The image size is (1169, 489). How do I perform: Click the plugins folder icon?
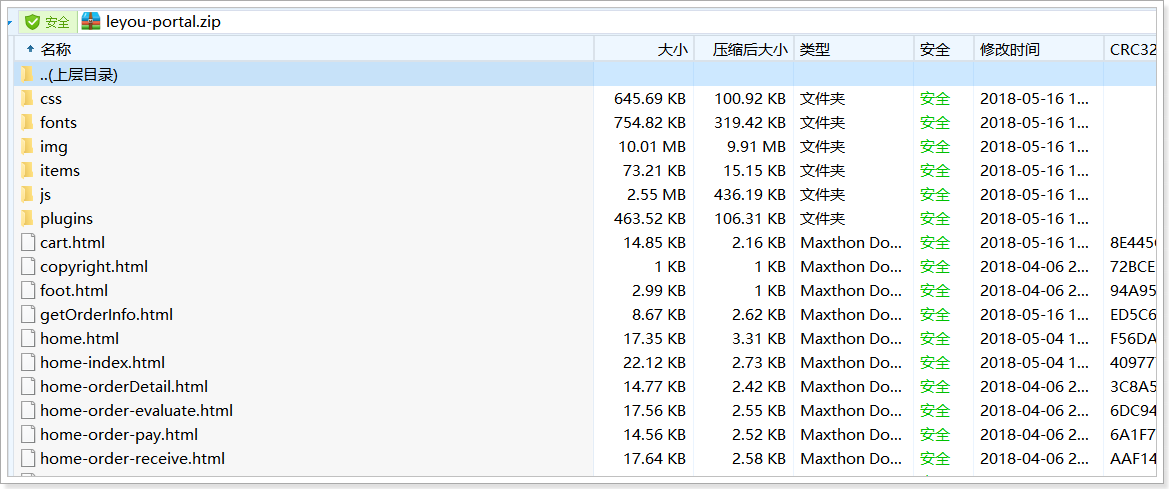point(27,218)
